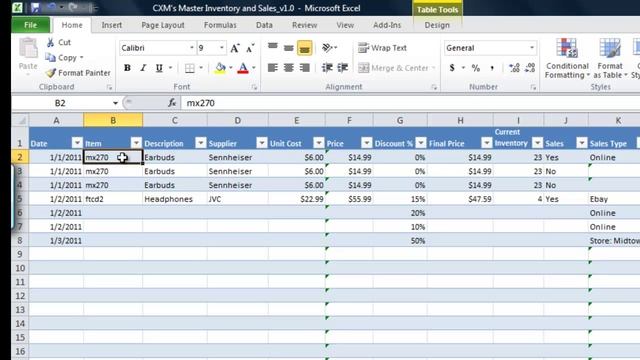Image resolution: width=640 pixels, height=360 pixels.
Task: Decrease font size with Shrink Font
Action: (x=250, y=48)
